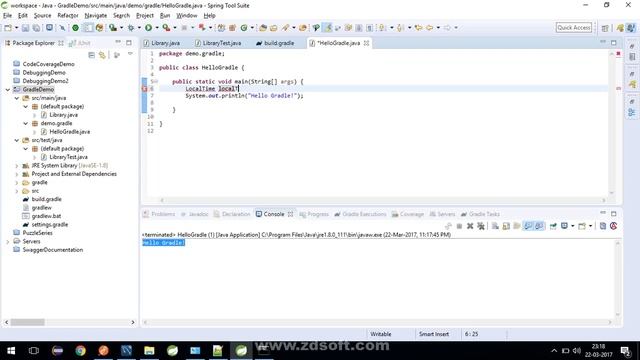This screenshot has height=360, width=640.
Task: Open the Gradle Tasks view tab
Action: (480, 214)
